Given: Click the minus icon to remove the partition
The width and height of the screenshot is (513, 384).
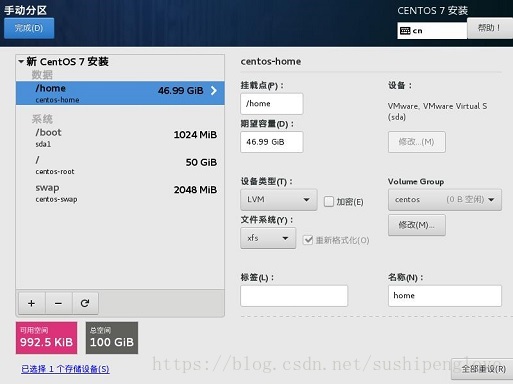Looking at the screenshot, I should [x=58, y=303].
